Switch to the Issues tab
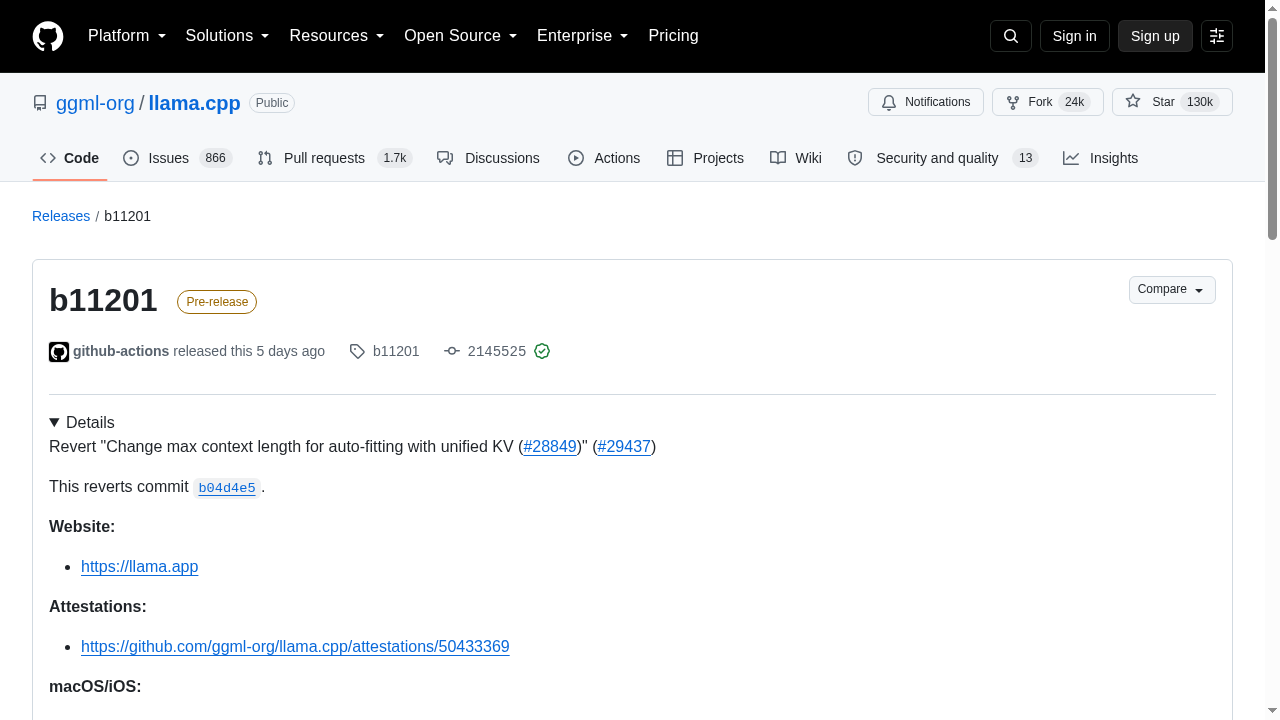 [x=178, y=158]
